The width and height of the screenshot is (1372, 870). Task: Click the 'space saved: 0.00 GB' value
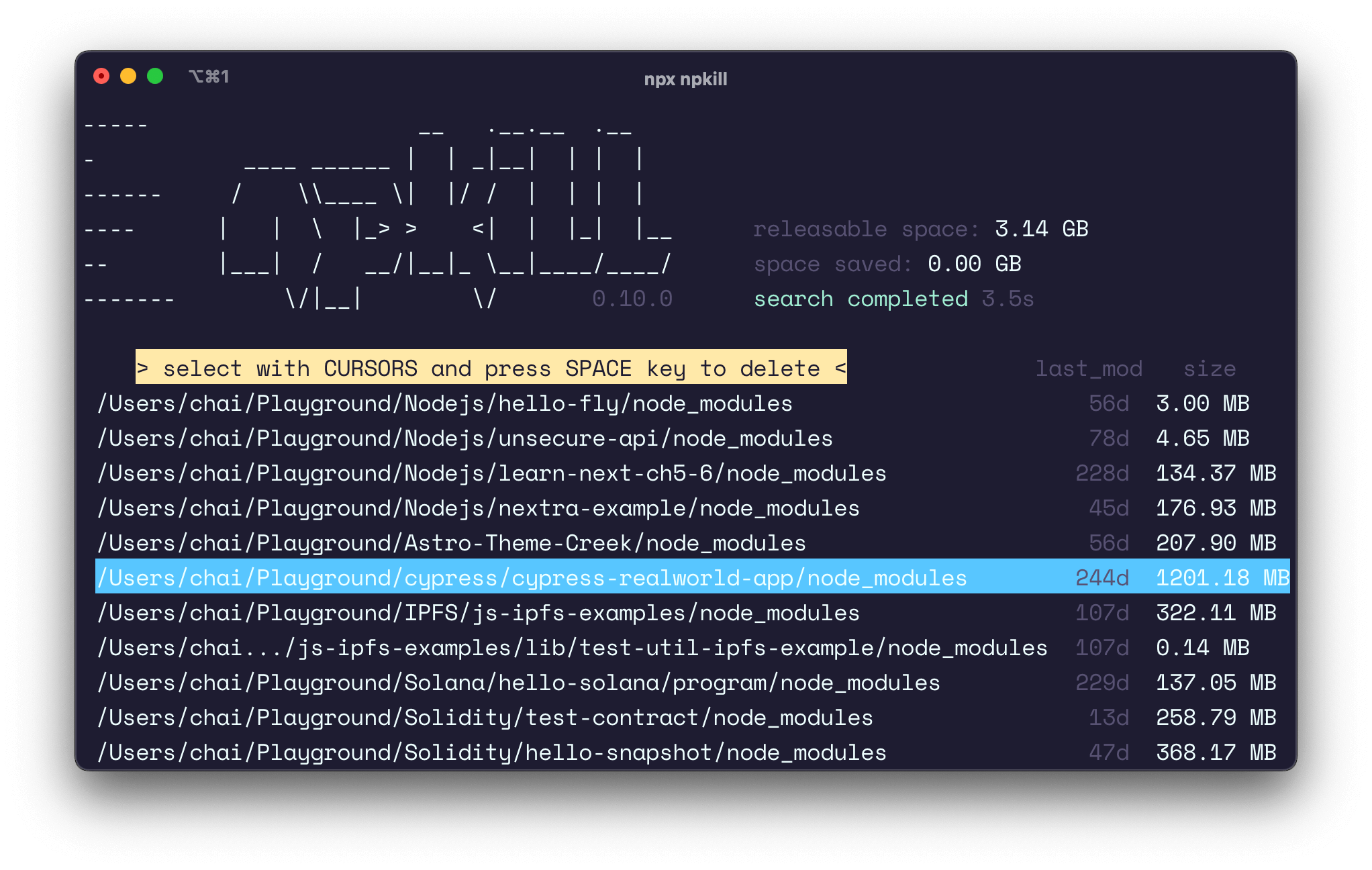click(974, 264)
